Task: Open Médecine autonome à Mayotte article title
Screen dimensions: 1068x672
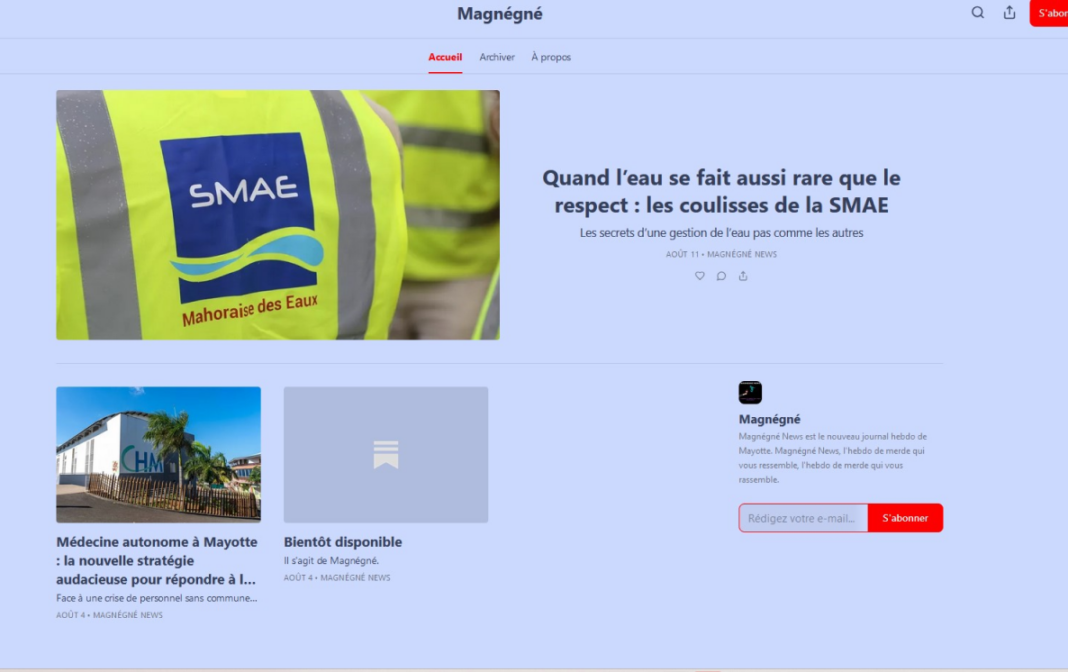Action: [157, 560]
